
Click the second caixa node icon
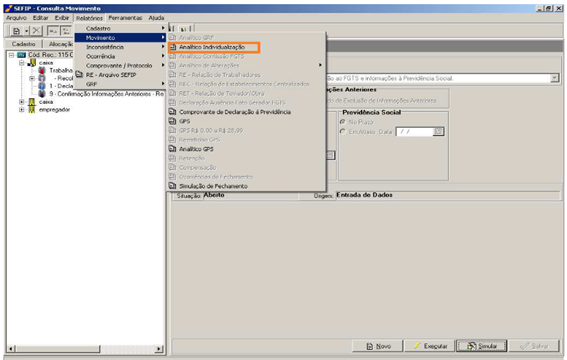32,102
